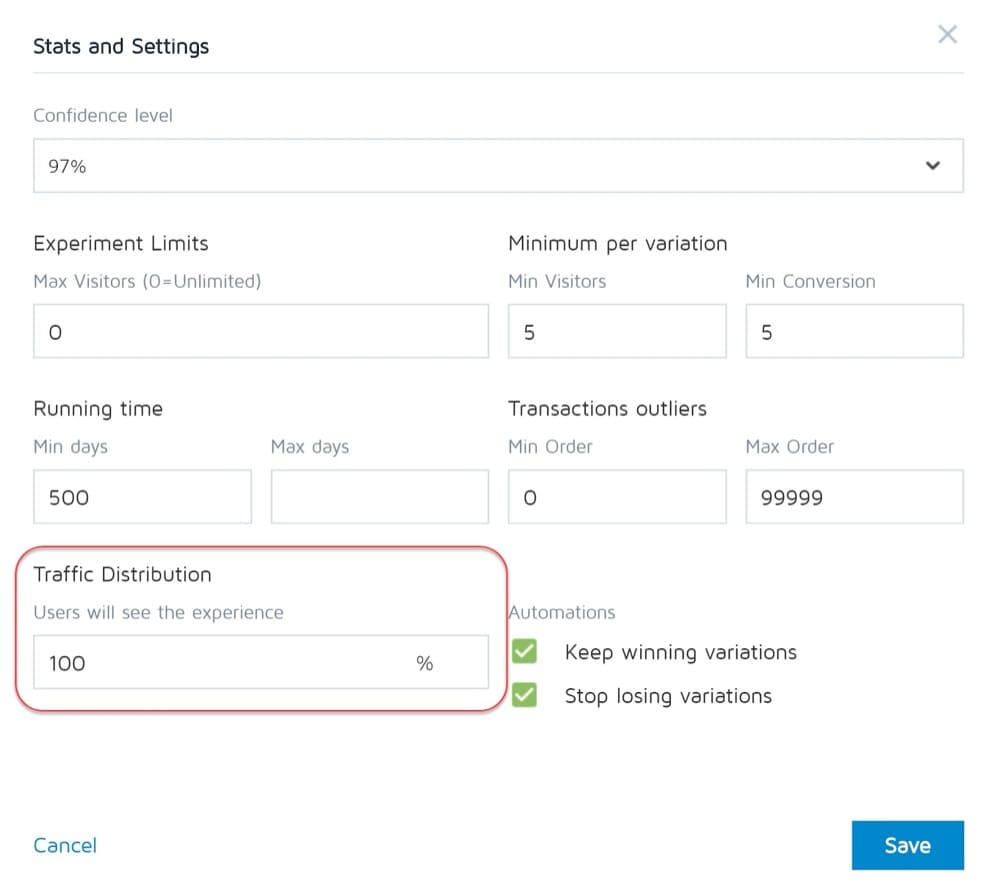Click the Automations section label
This screenshot has height=896, width=1000.
562,612
